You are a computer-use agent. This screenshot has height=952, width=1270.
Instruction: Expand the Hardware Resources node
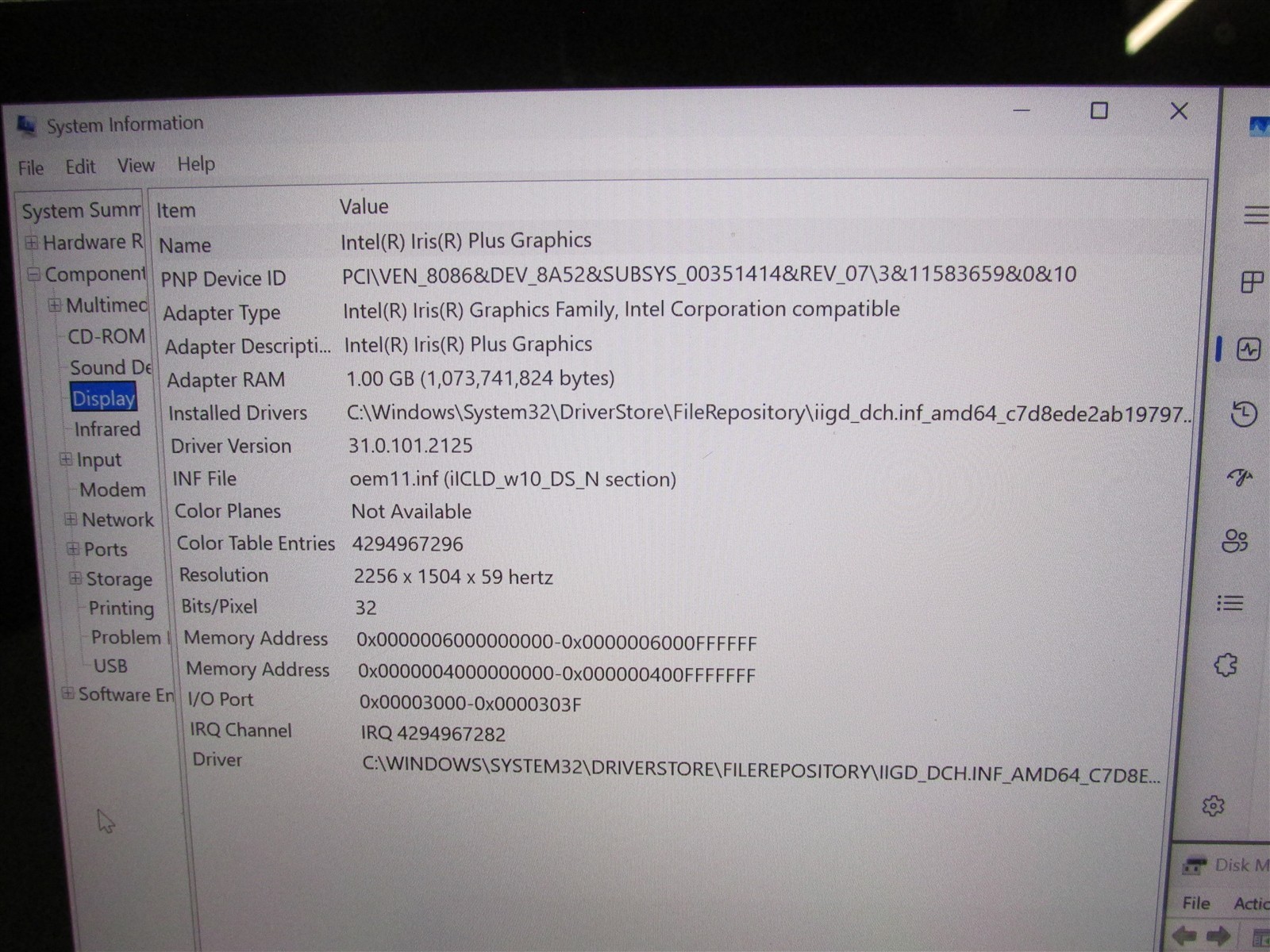(32, 243)
